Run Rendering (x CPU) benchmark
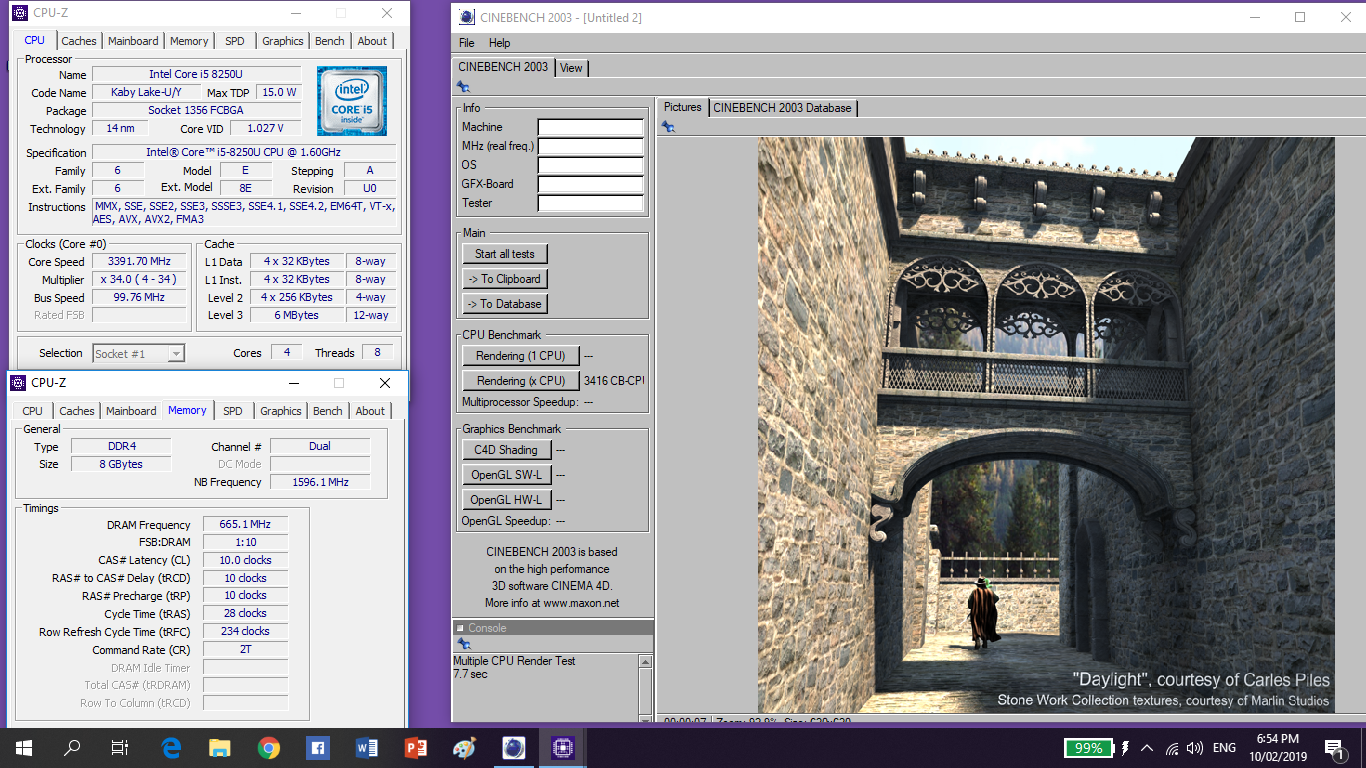The width and height of the screenshot is (1366, 768). coord(521,381)
